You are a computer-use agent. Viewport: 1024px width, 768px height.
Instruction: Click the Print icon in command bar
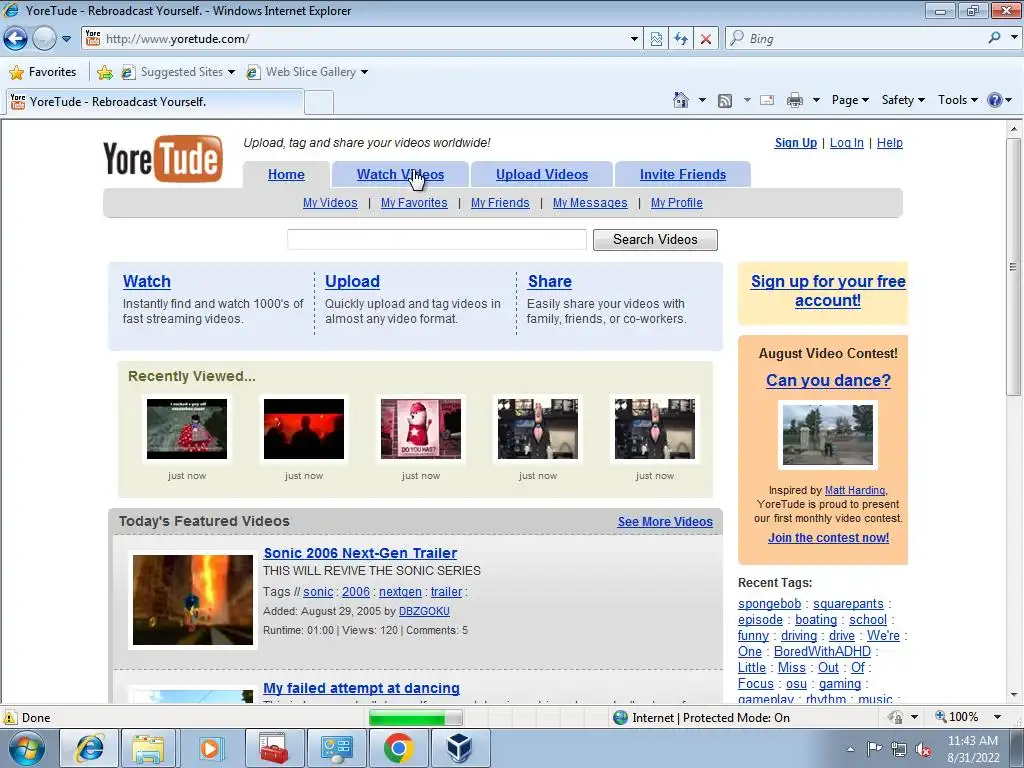(x=795, y=101)
